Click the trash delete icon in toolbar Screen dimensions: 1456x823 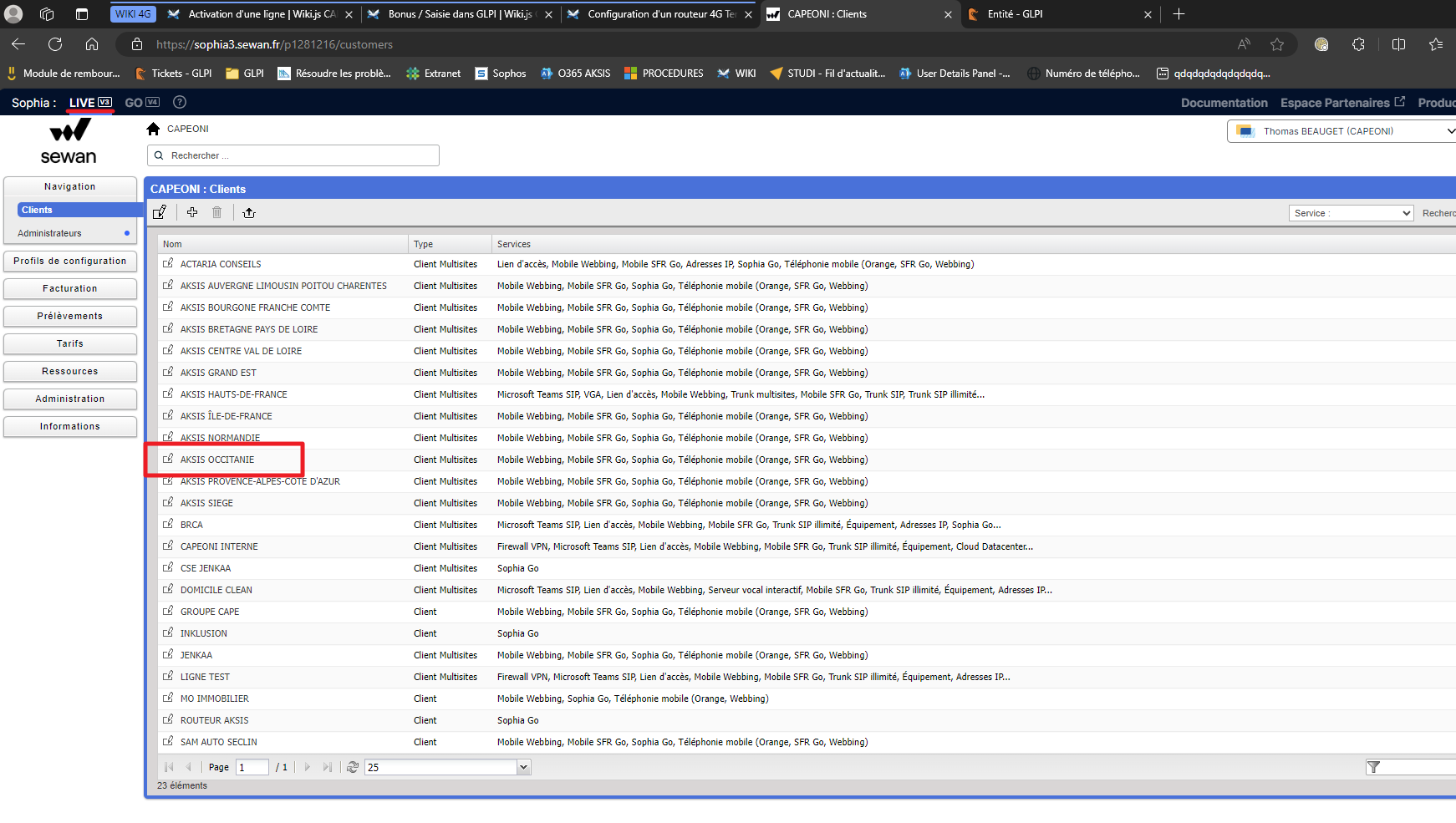coord(217,212)
